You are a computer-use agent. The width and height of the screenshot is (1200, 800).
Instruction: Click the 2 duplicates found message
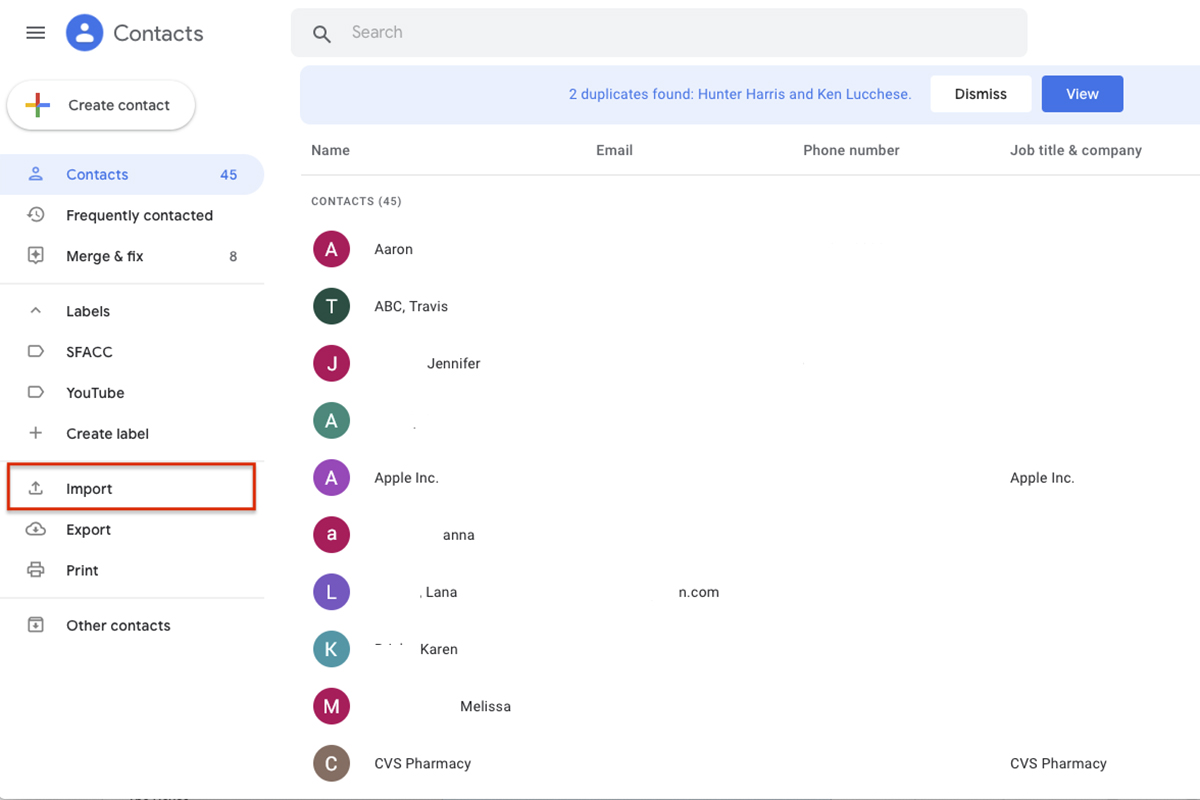(740, 94)
